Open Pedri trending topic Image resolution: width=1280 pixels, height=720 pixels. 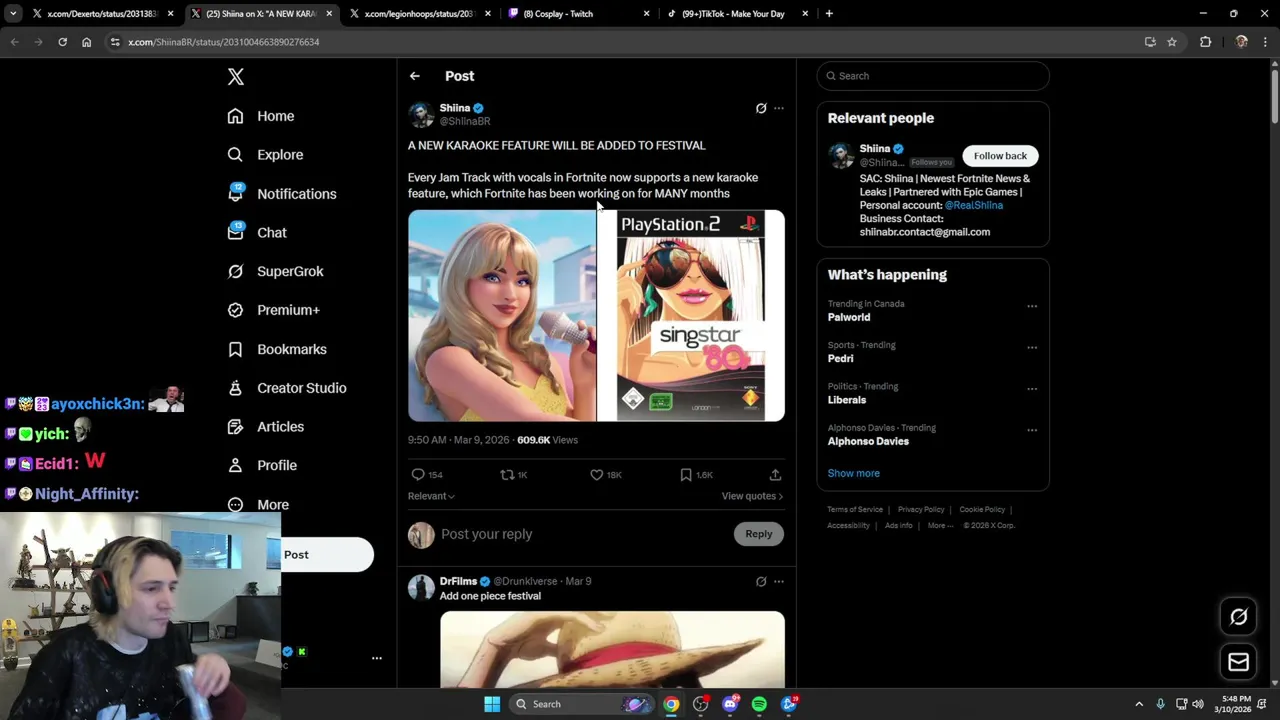click(840, 358)
